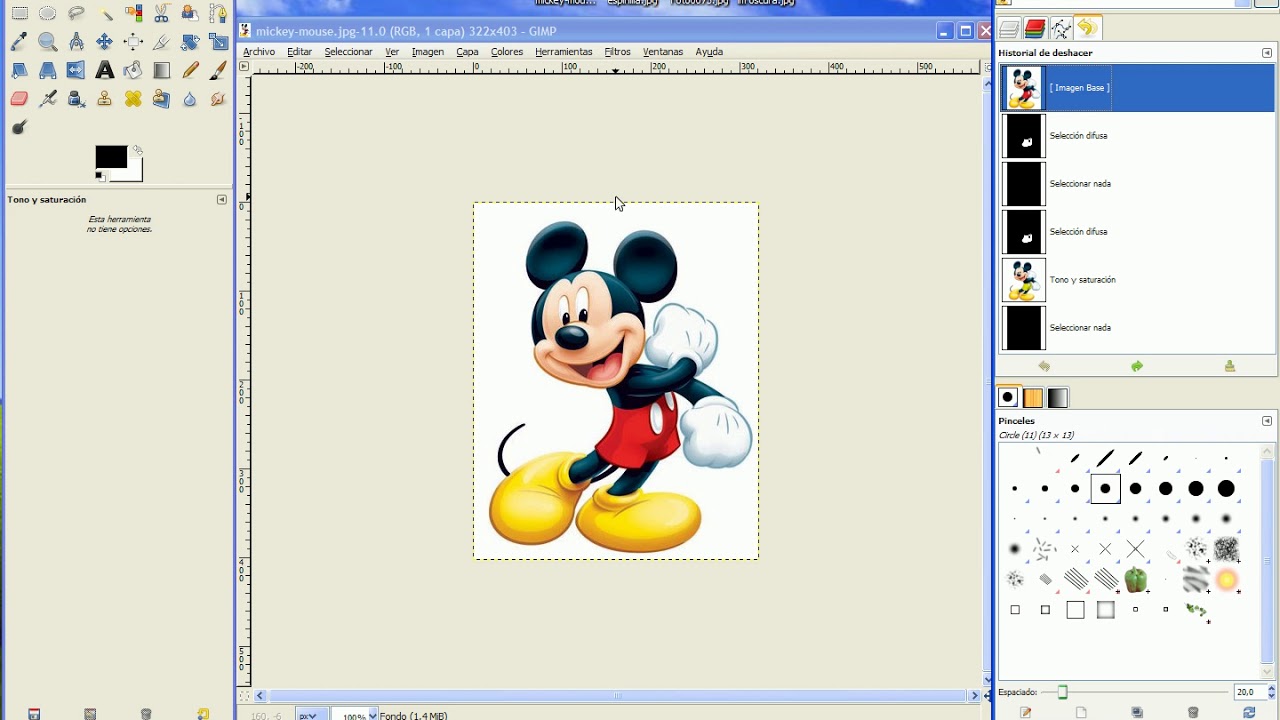Select the Eraser tool
The width and height of the screenshot is (1280, 720).
coord(19,98)
